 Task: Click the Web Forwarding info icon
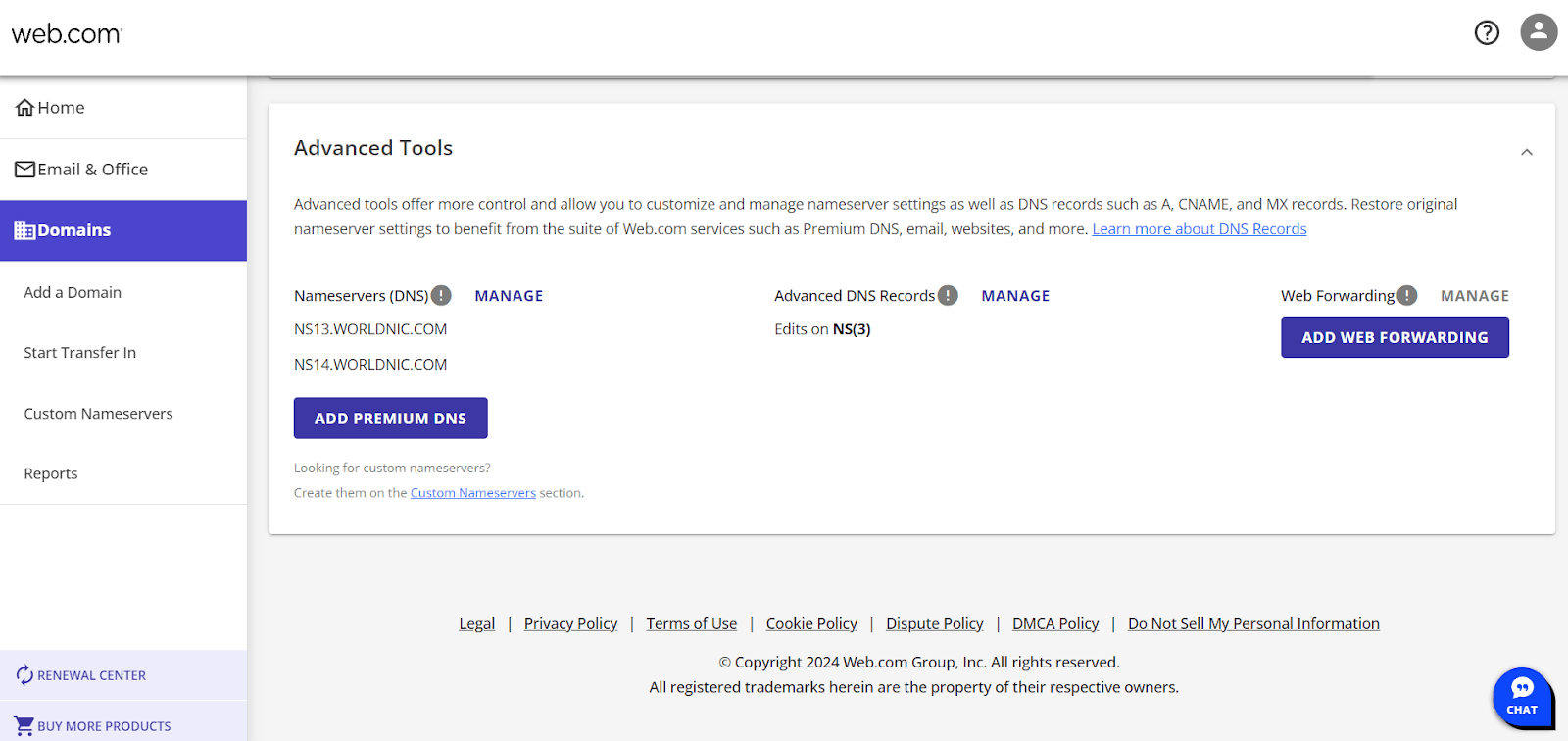(x=1407, y=295)
